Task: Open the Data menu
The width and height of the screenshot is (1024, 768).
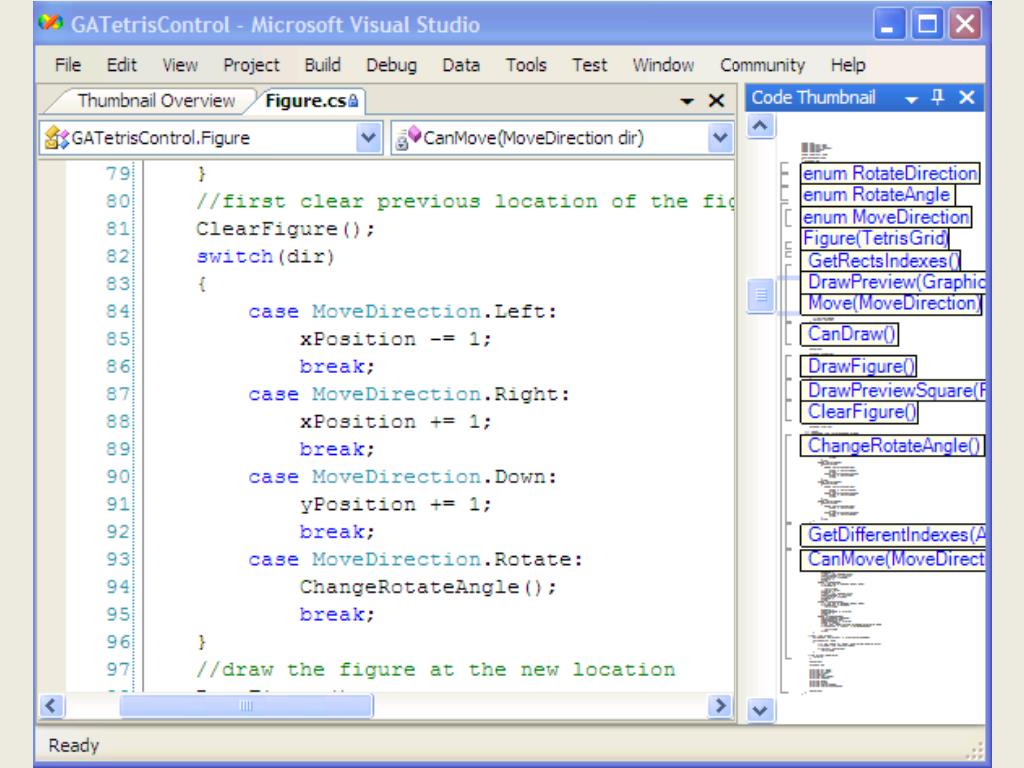Action: coord(461,65)
